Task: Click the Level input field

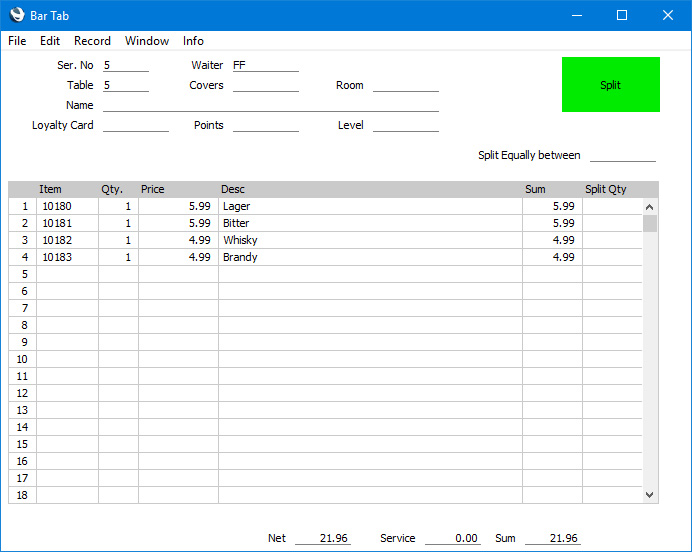Action: point(406,125)
